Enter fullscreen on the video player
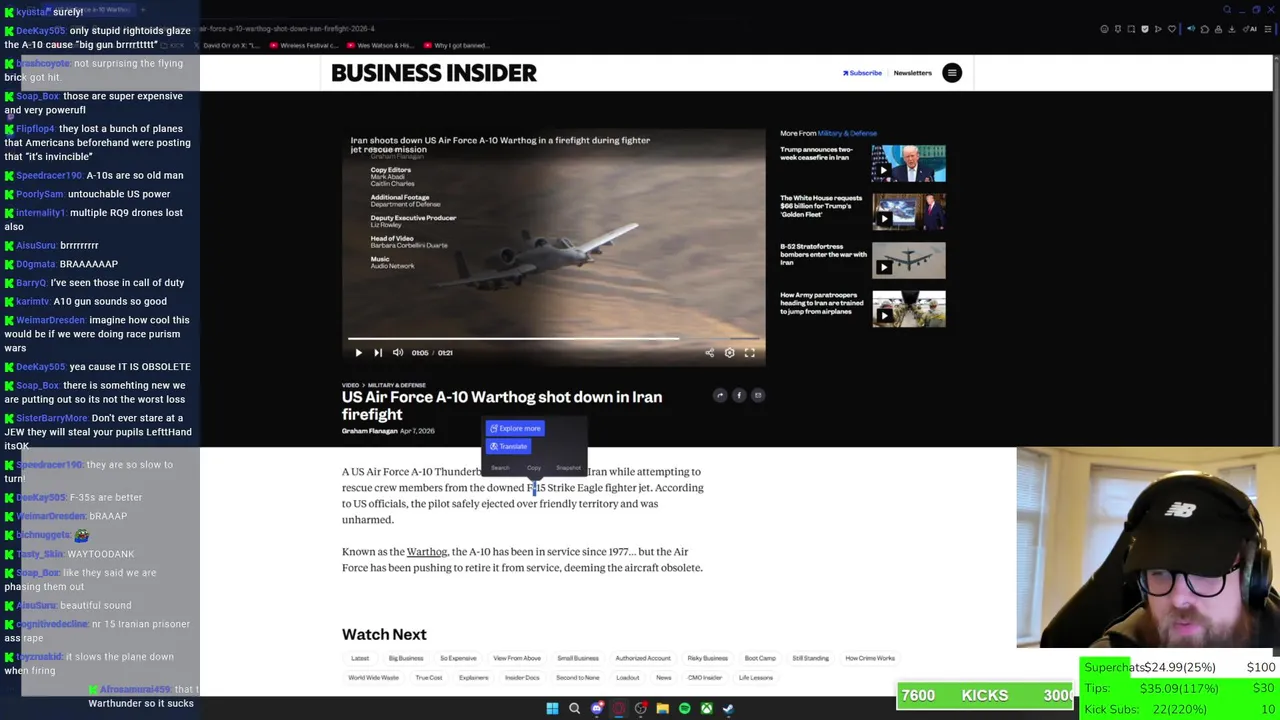1280x720 pixels. [x=749, y=352]
